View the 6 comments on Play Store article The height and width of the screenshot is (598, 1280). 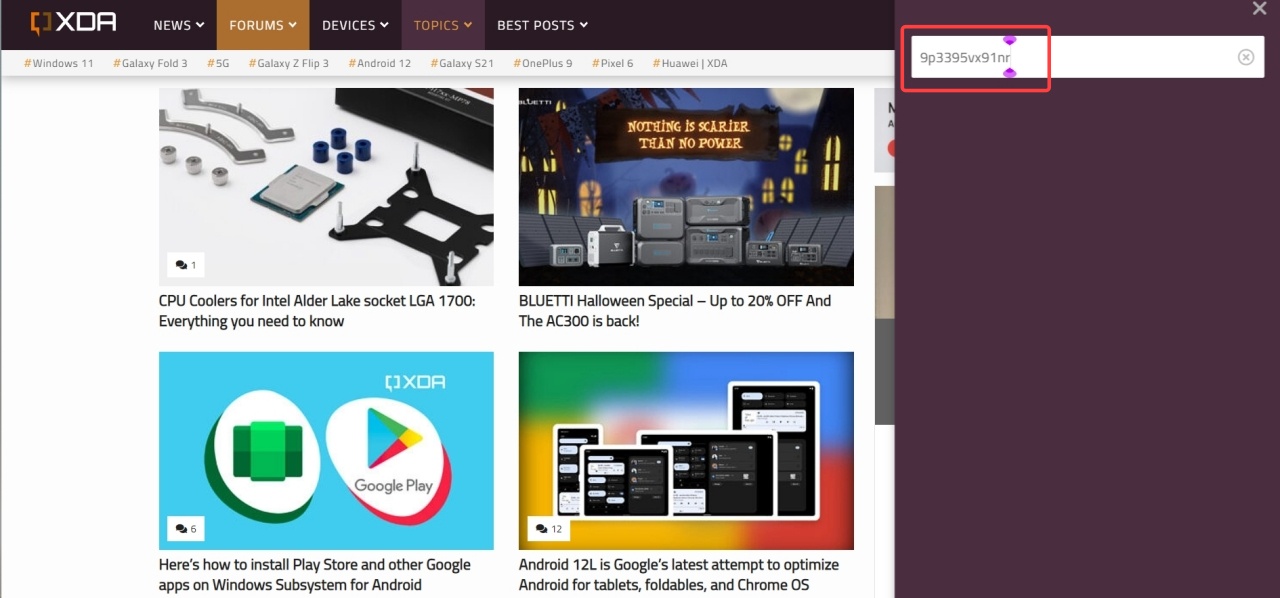186,528
